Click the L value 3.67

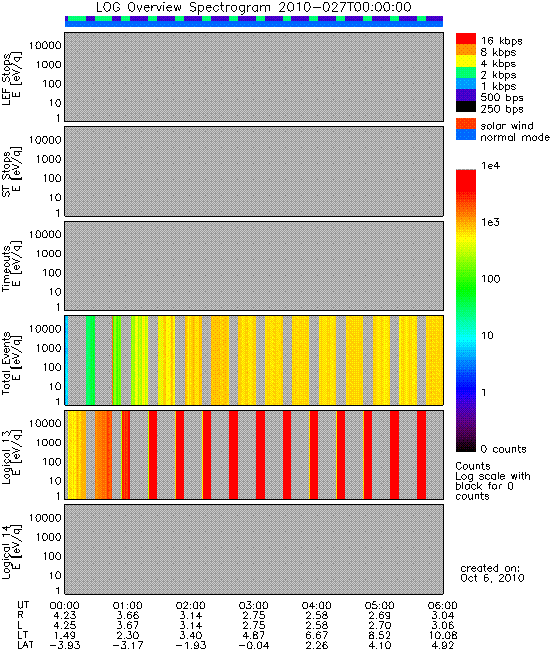coord(127,625)
